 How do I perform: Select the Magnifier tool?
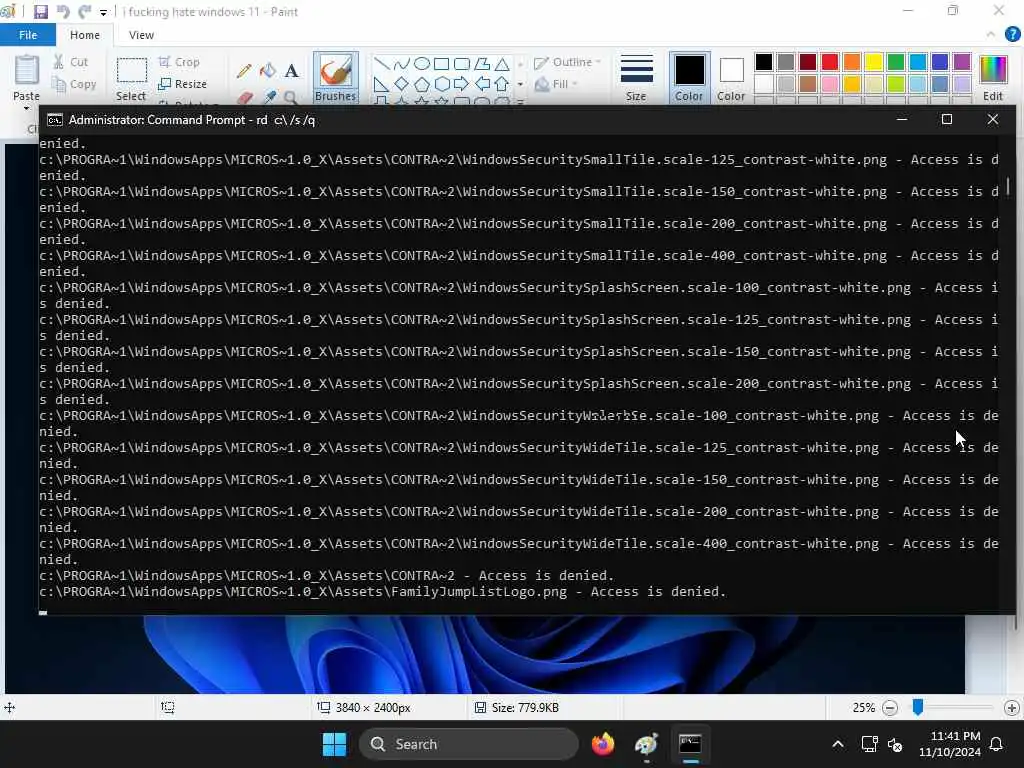291,98
